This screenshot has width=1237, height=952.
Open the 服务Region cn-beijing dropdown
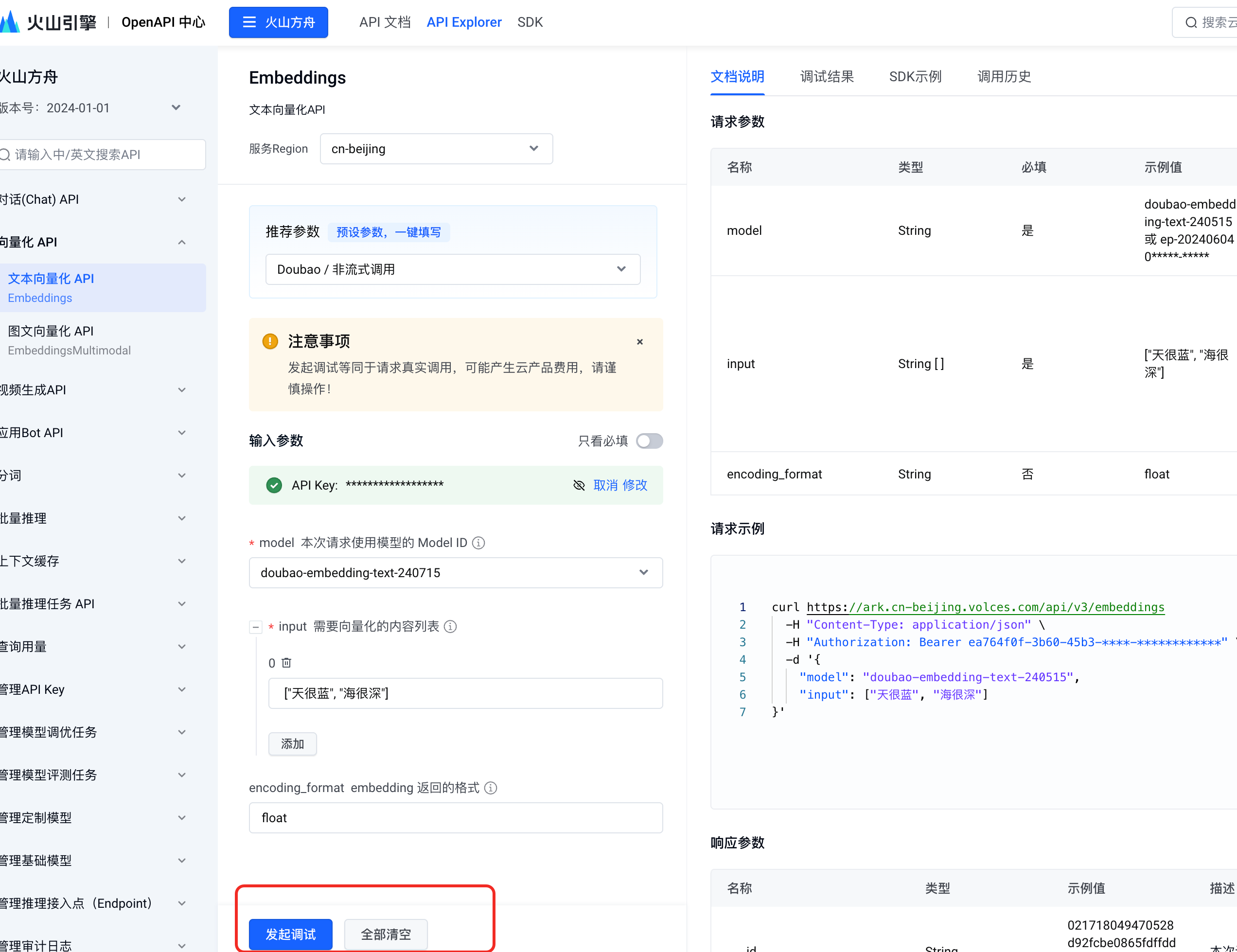436,148
